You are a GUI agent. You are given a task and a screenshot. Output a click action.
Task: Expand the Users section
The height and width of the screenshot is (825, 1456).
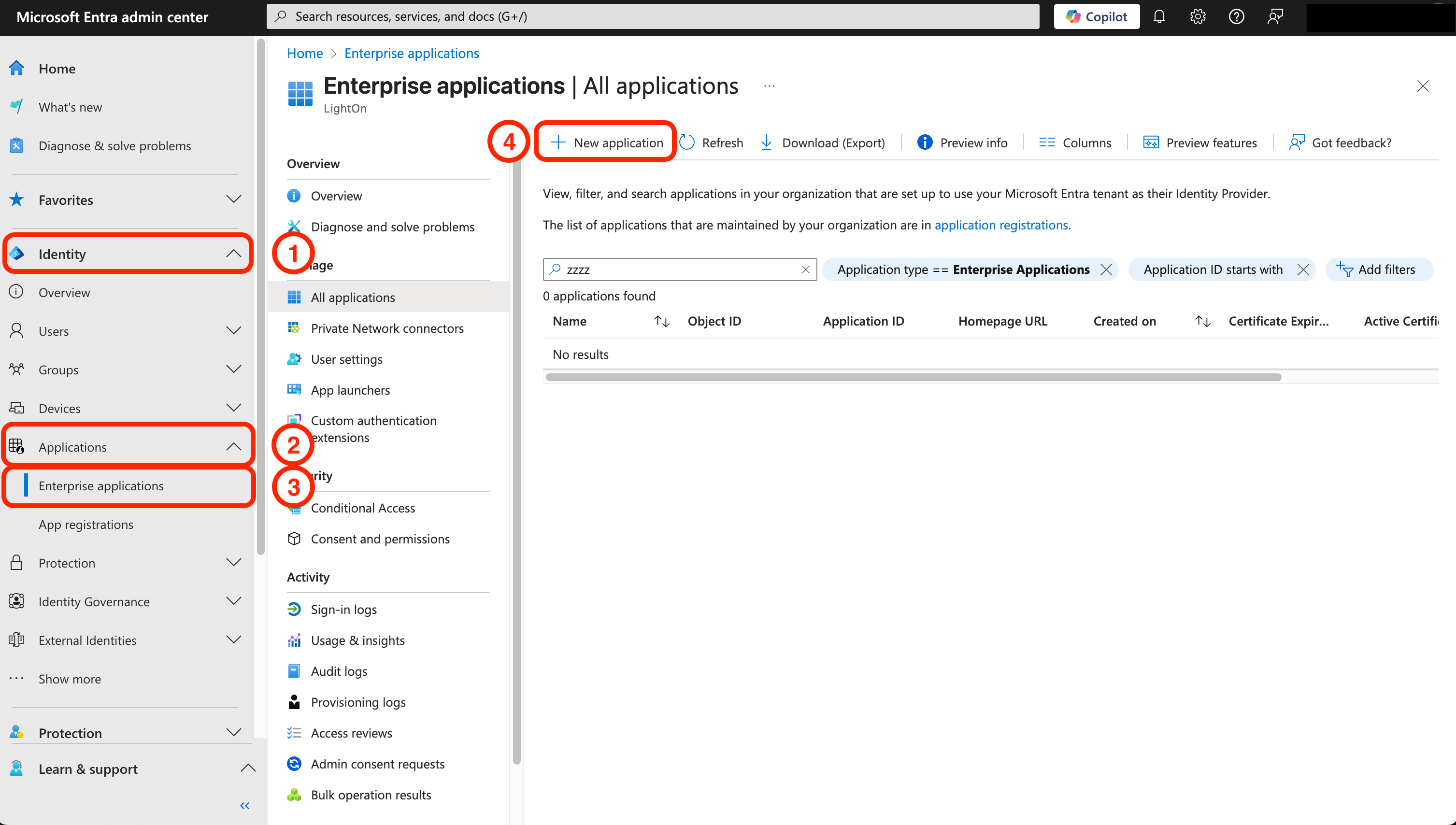[x=233, y=331]
